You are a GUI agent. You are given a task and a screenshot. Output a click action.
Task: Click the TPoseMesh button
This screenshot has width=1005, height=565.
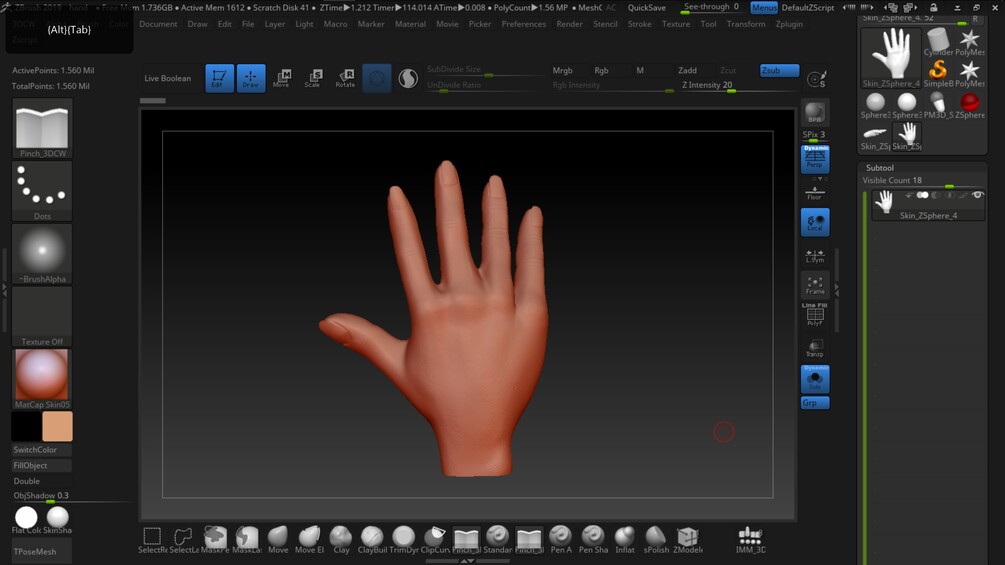pos(42,552)
